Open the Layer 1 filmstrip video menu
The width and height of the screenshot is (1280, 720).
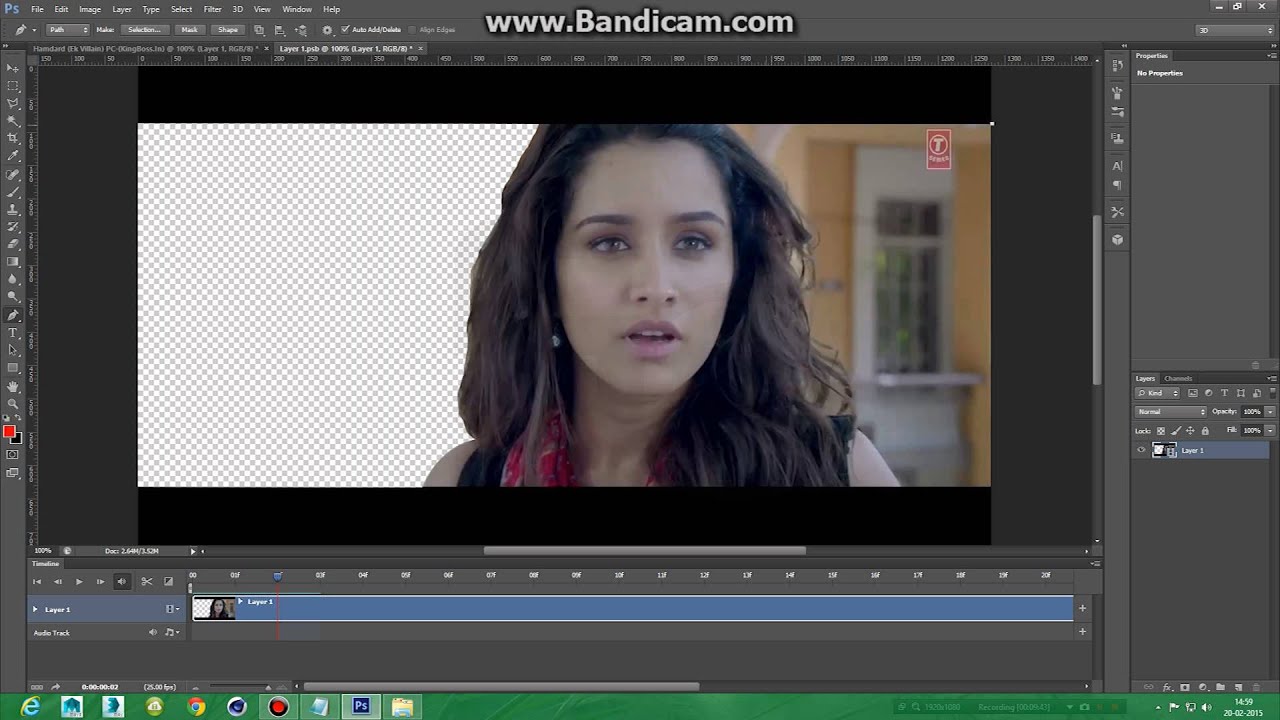pyautogui.click(x=172, y=609)
